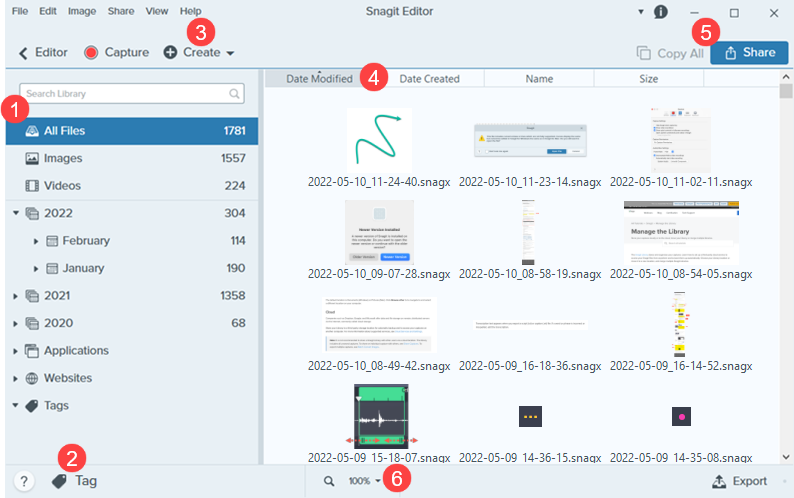Image resolution: width=794 pixels, height=498 pixels.
Task: Collapse the Tags tree node
Action: (16, 405)
